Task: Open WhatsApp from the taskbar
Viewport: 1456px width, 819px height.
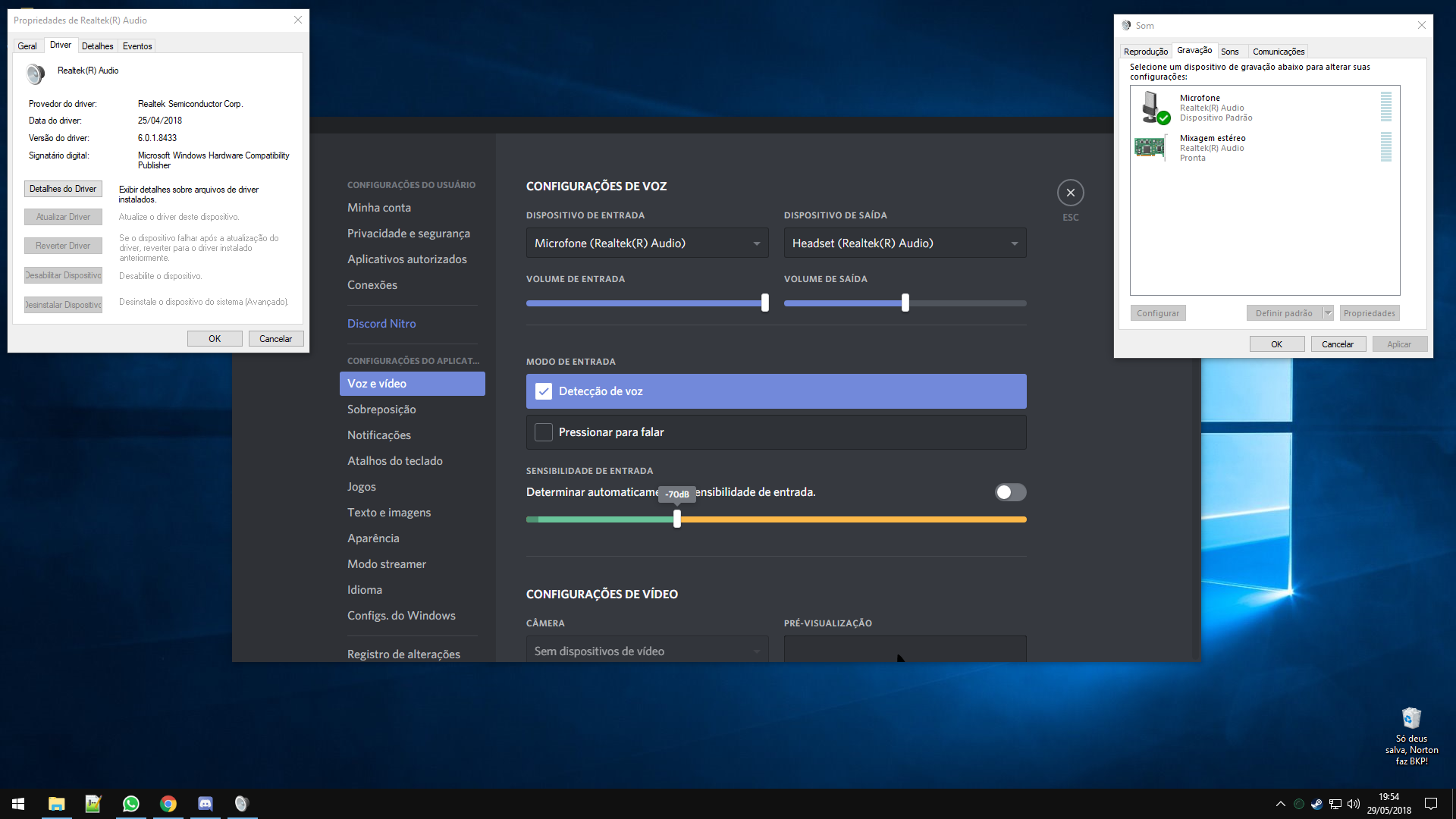Action: click(131, 804)
